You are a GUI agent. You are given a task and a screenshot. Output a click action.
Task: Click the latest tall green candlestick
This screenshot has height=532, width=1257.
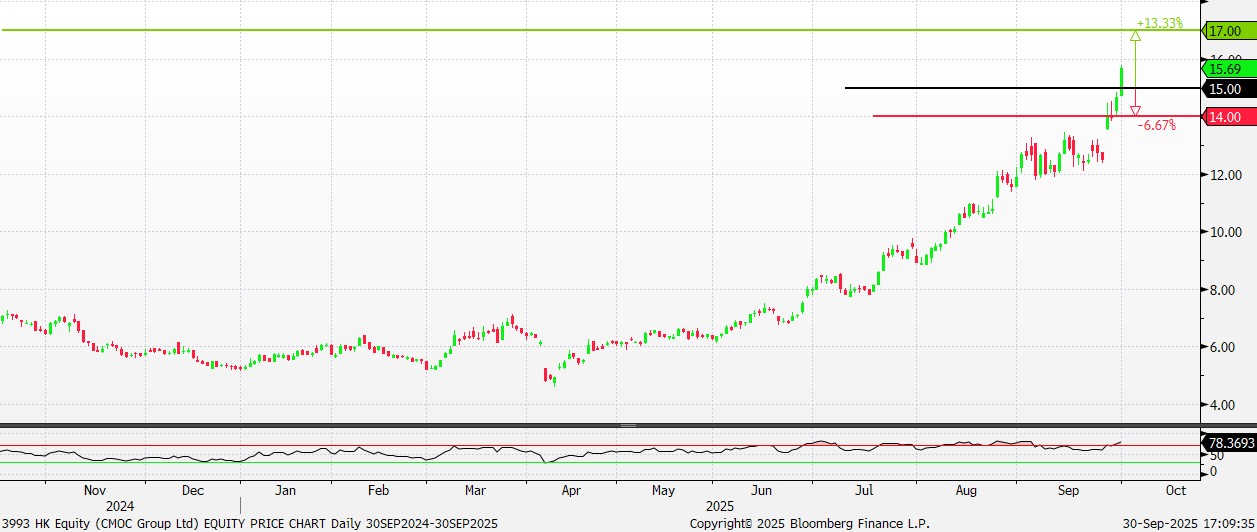click(1122, 81)
